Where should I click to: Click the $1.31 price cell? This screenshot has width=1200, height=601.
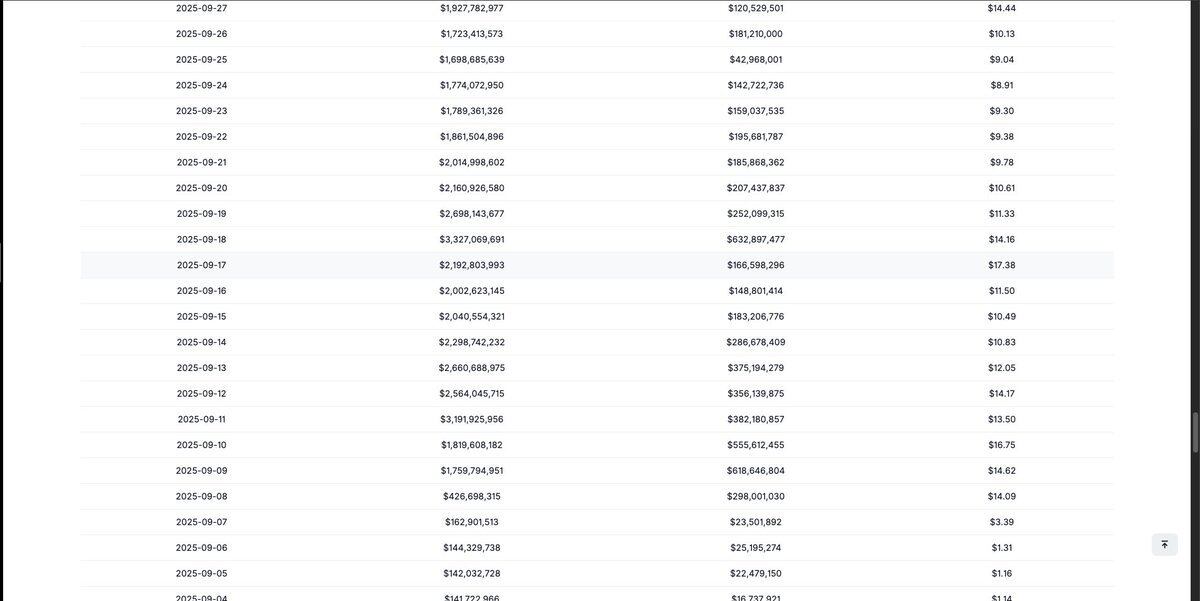point(1002,547)
